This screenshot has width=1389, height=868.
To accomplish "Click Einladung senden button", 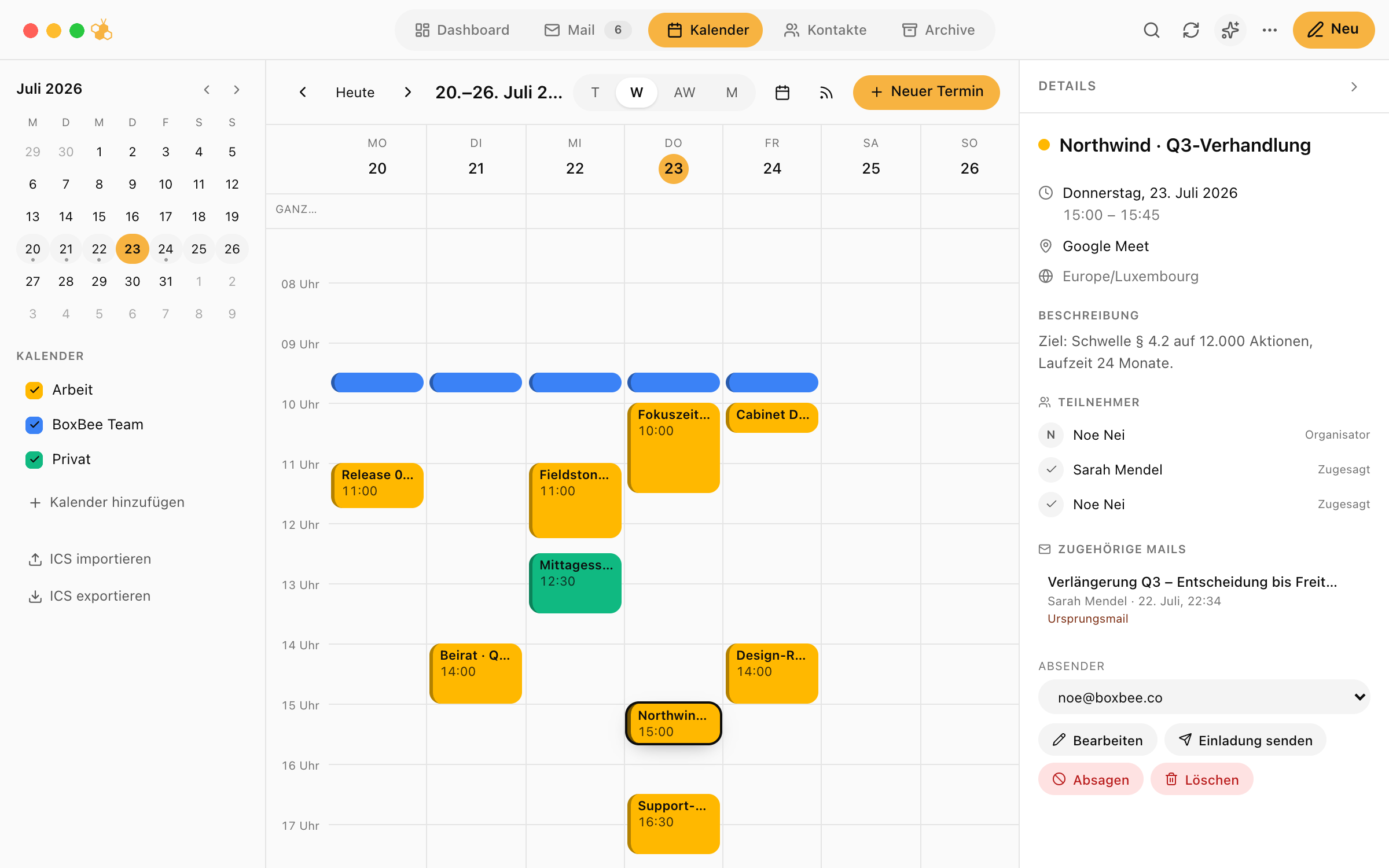I will 1245,740.
